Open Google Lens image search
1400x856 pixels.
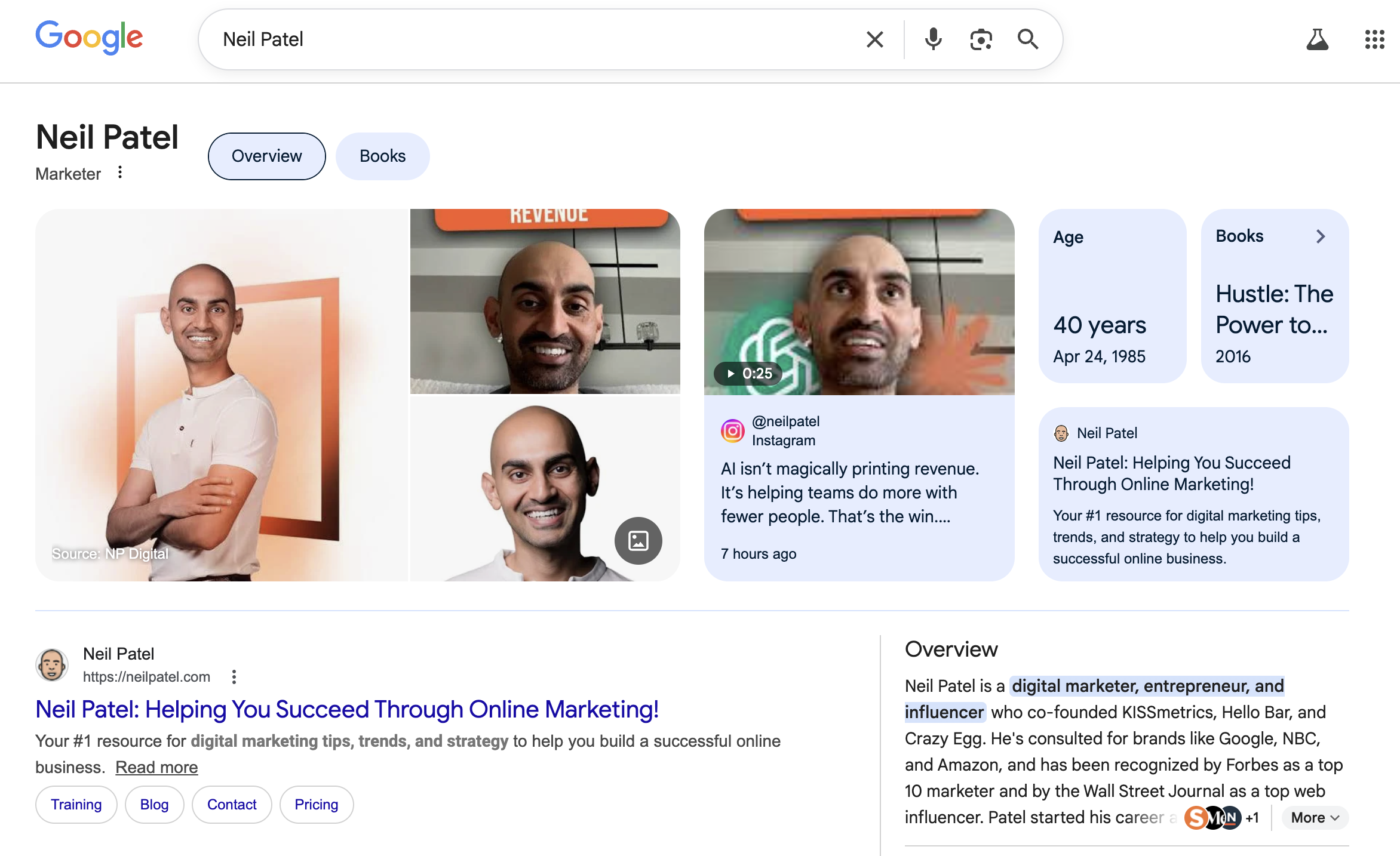981,39
